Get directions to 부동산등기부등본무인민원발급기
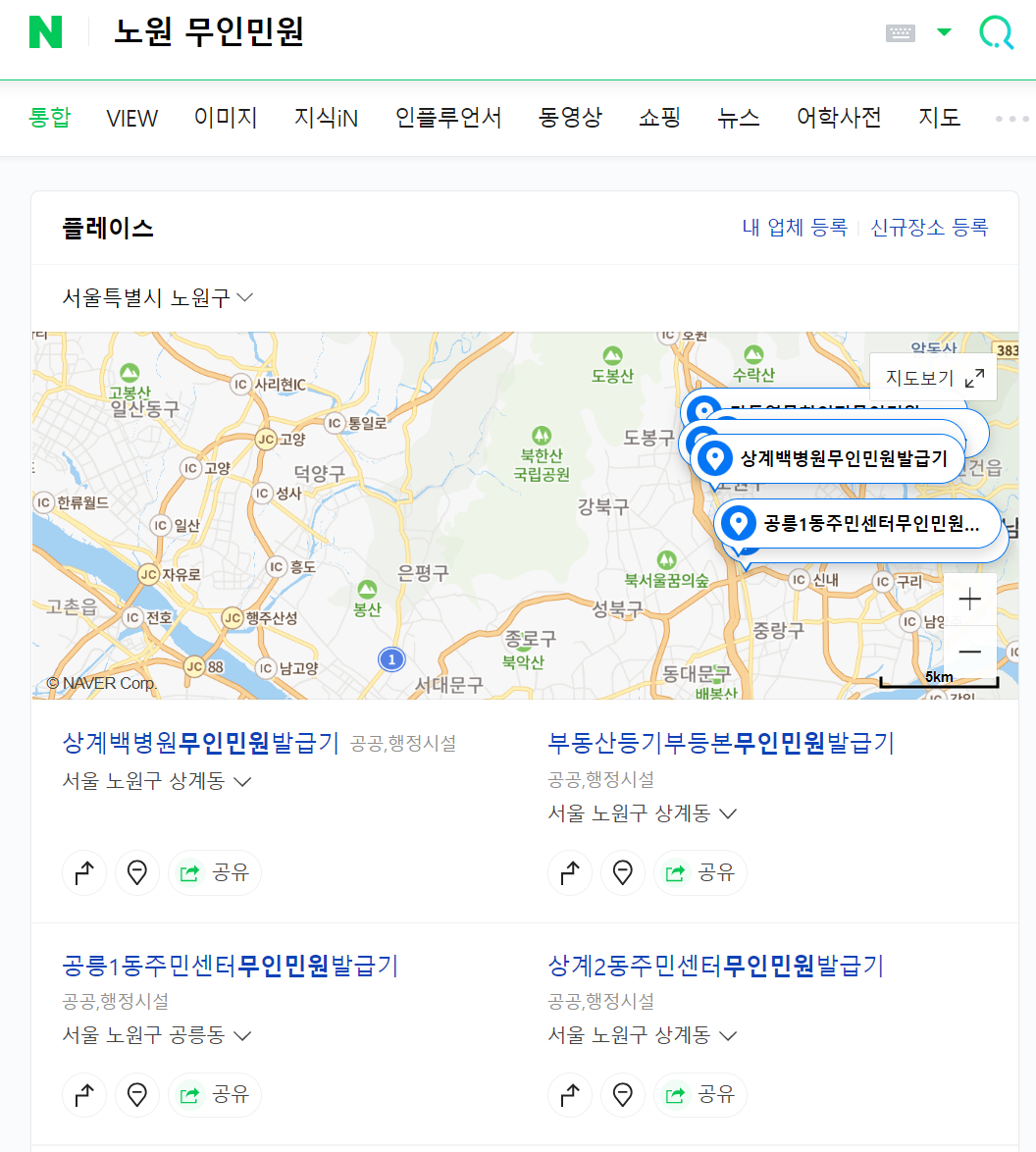1036x1152 pixels. click(x=570, y=872)
